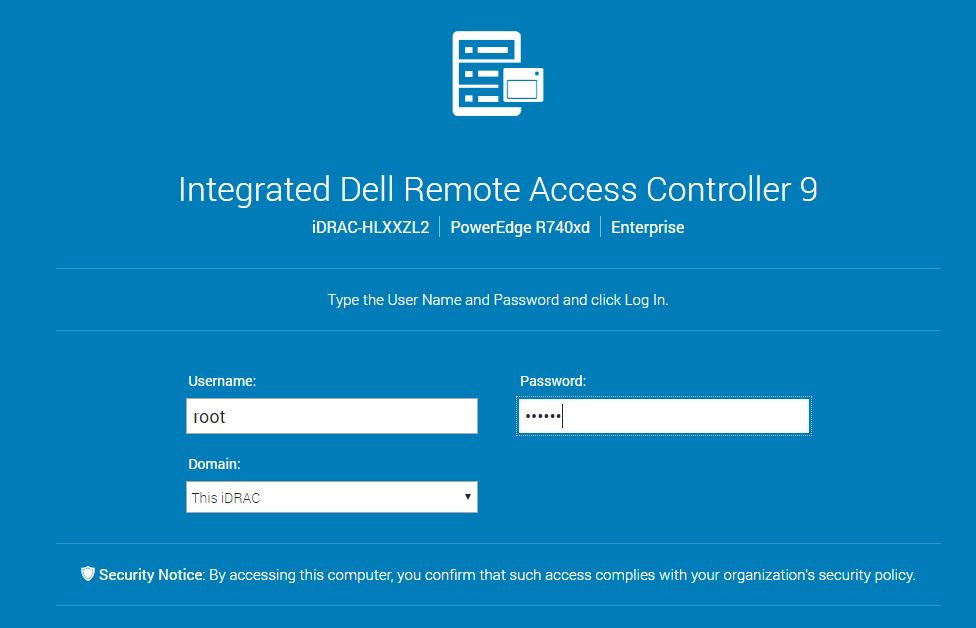The image size is (976, 628).
Task: Click the "Username:" field label
Action: pos(222,381)
